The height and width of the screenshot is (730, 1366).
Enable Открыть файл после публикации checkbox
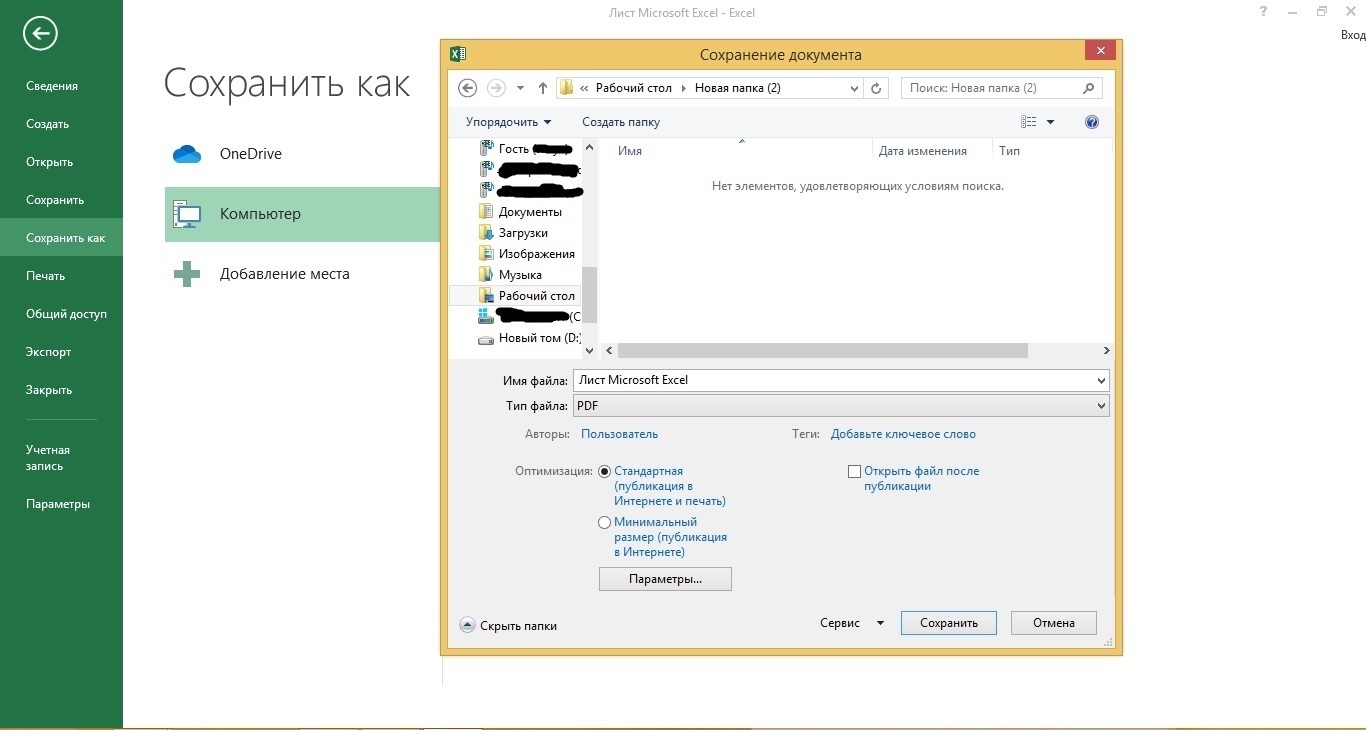coord(854,472)
